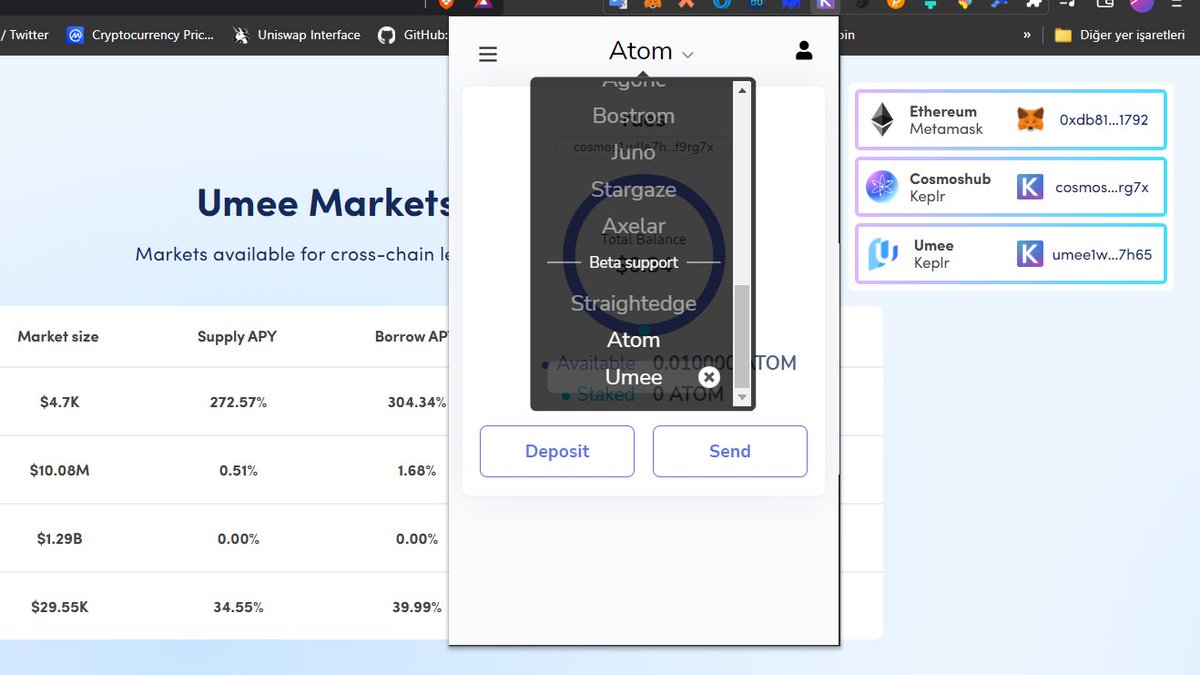
Task: Click the $10.08M market size cell
Action: click(58, 470)
